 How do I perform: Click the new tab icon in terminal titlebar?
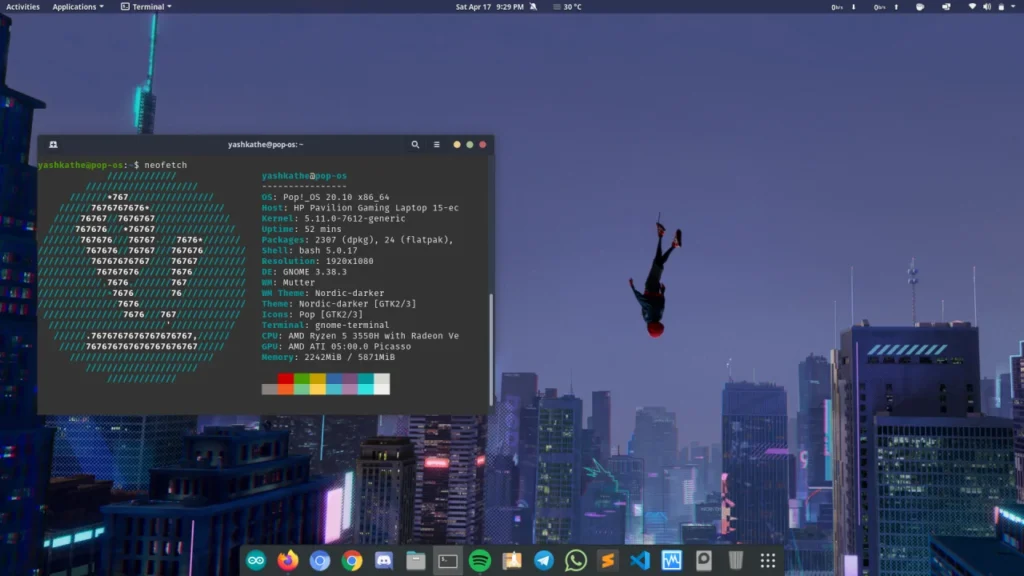point(54,144)
